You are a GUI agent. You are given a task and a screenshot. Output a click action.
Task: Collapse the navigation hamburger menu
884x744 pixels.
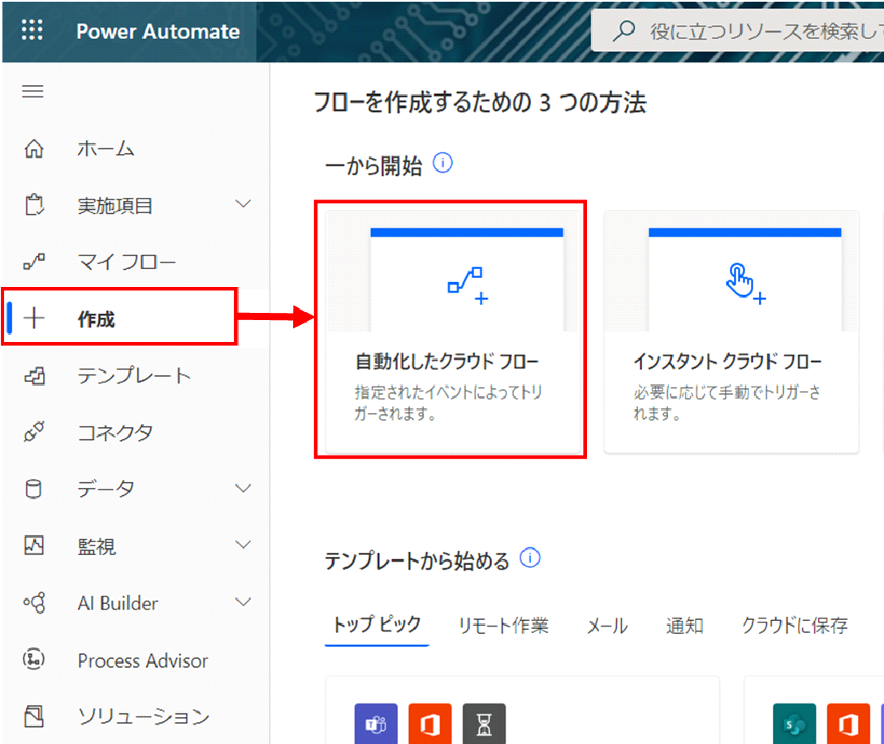33,91
